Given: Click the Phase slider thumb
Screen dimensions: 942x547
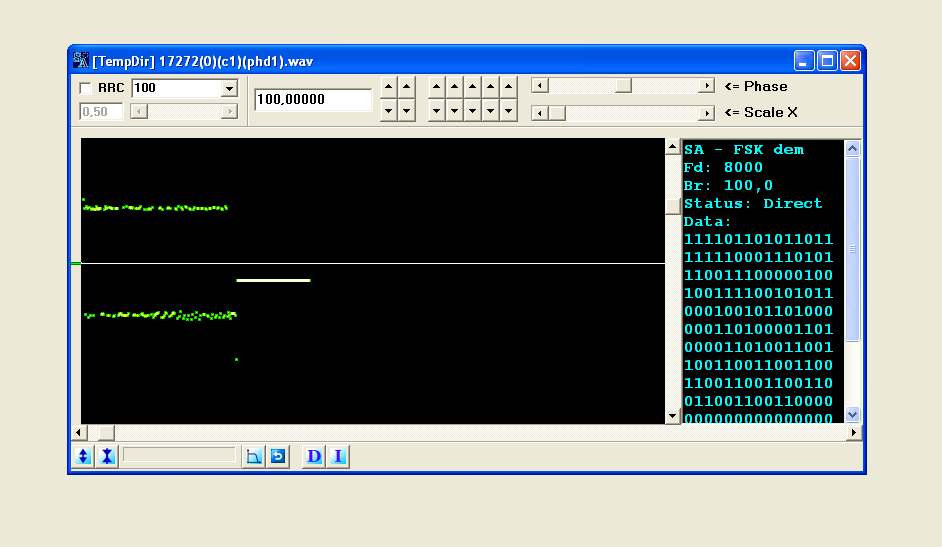Looking at the screenshot, I should click(x=624, y=86).
